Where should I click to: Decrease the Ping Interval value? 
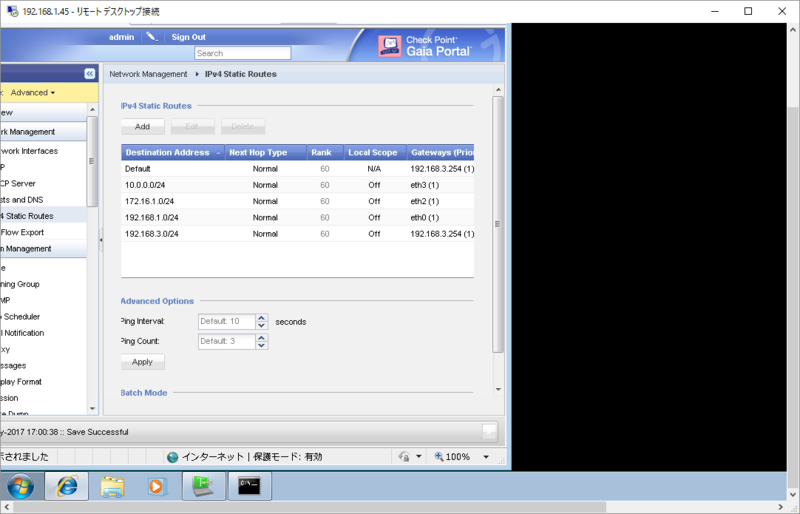pos(261,325)
